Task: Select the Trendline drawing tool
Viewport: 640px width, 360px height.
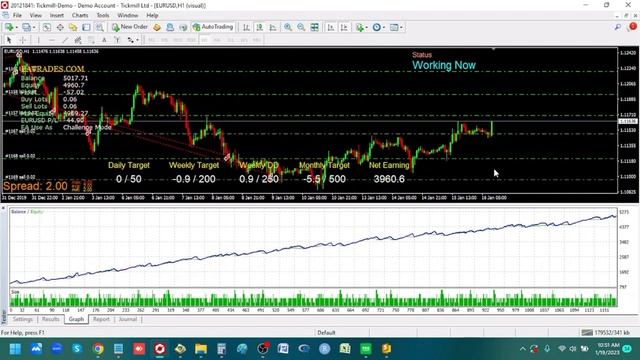Action: 64,40
